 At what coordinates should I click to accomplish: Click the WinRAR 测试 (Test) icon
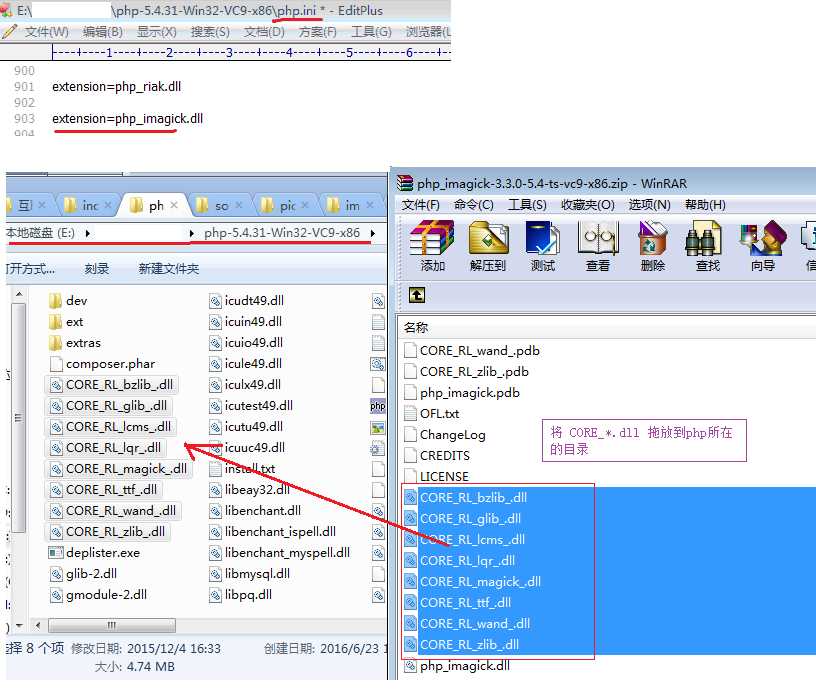point(542,238)
